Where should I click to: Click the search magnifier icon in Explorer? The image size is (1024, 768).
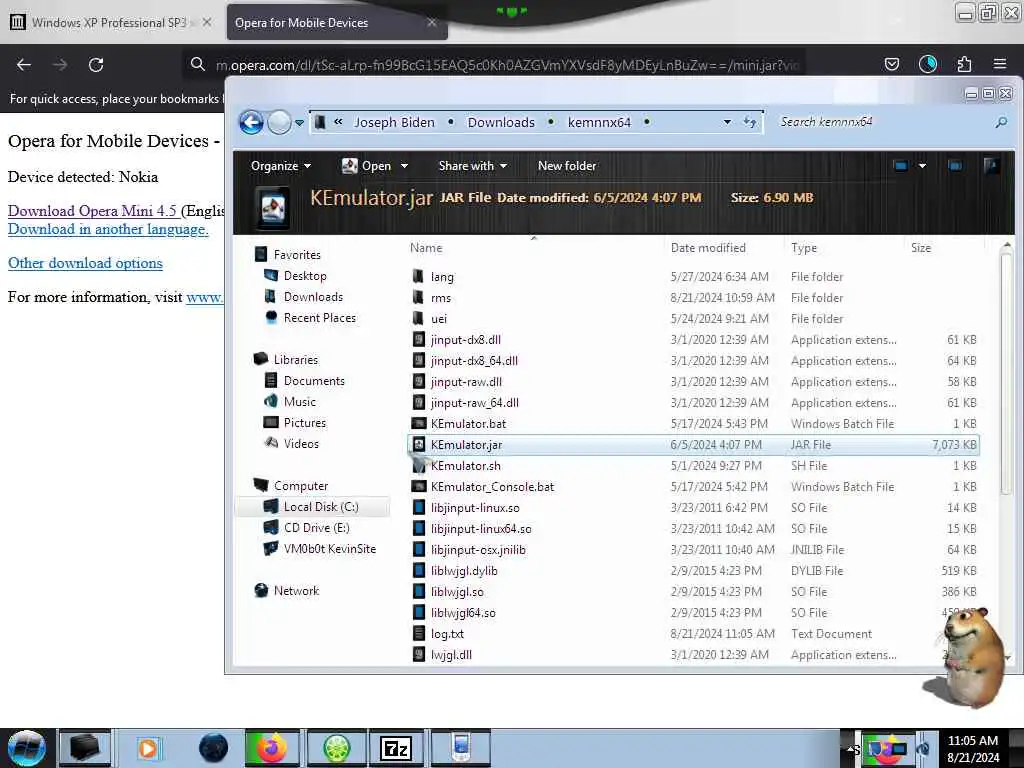[x=1001, y=122]
